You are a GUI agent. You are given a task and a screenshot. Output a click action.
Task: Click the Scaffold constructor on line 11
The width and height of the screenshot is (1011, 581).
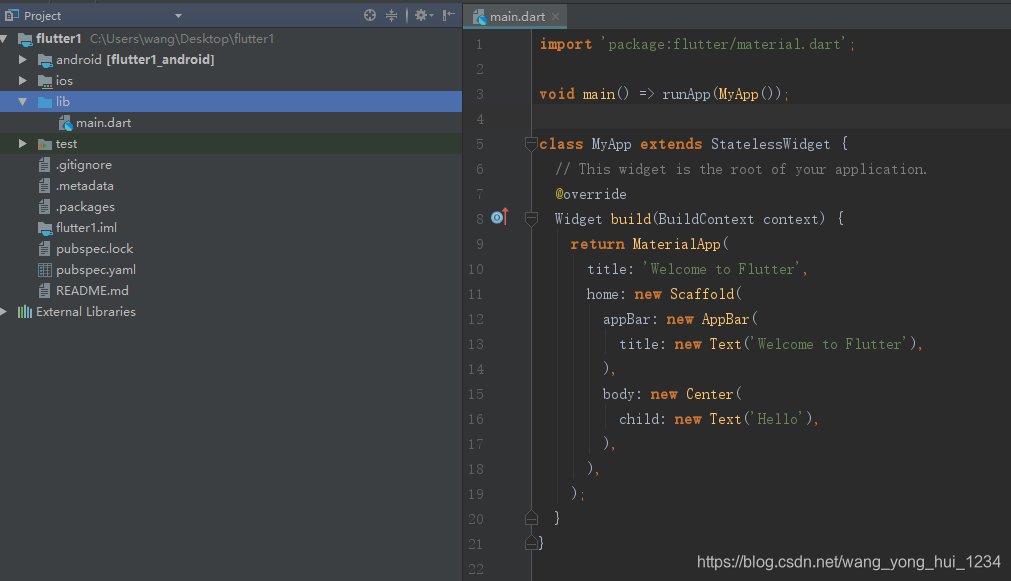[702, 294]
